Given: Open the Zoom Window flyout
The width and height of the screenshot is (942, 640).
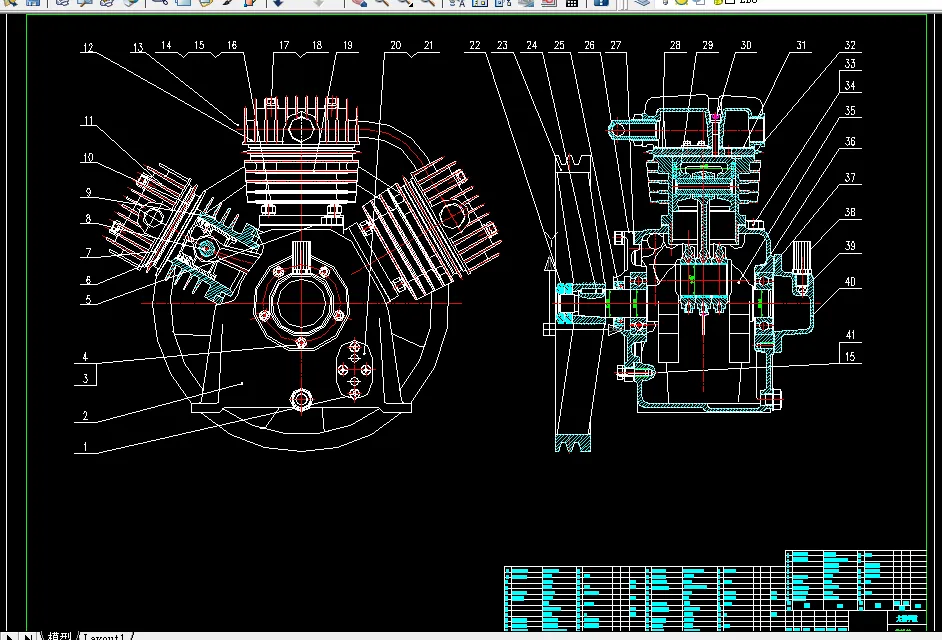Looking at the screenshot, I should (405, 3).
